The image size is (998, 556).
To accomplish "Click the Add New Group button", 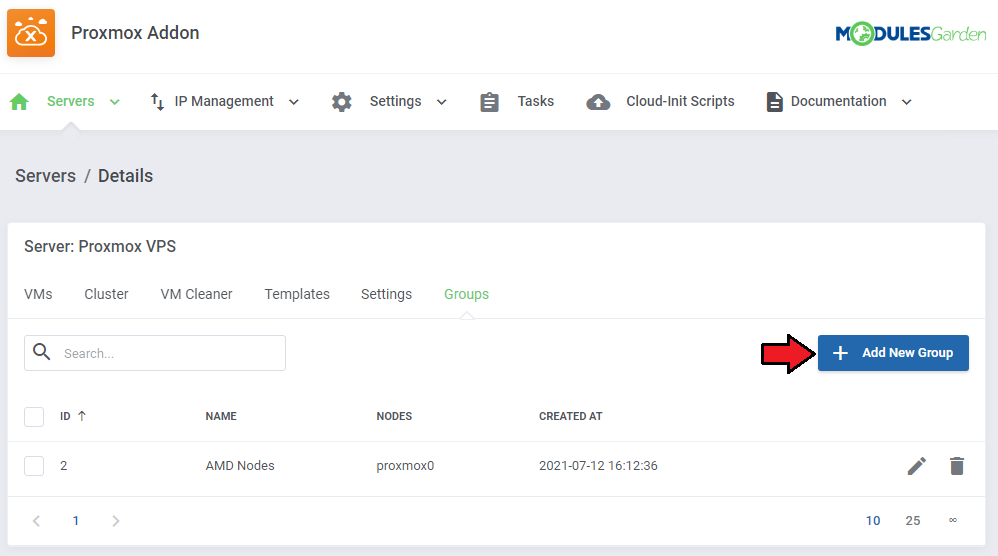I will coord(893,353).
